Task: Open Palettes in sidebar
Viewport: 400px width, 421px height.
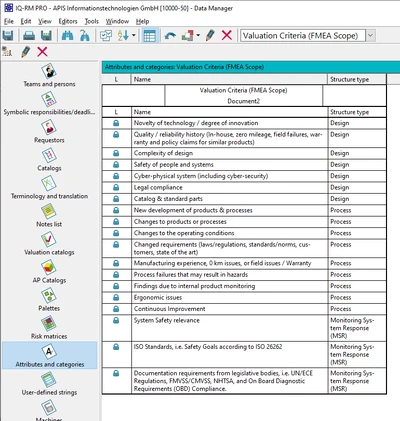Action: [x=49, y=300]
